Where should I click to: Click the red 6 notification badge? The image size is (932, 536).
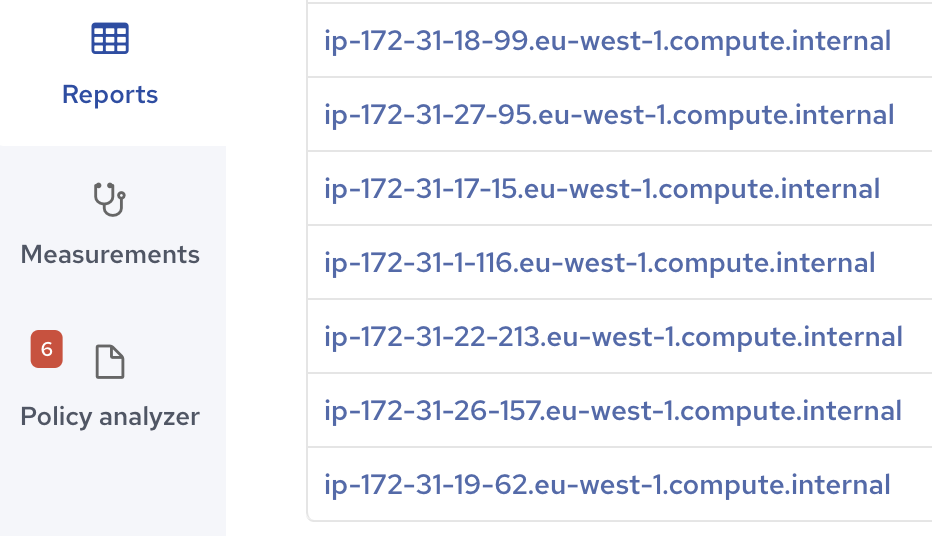(x=47, y=349)
